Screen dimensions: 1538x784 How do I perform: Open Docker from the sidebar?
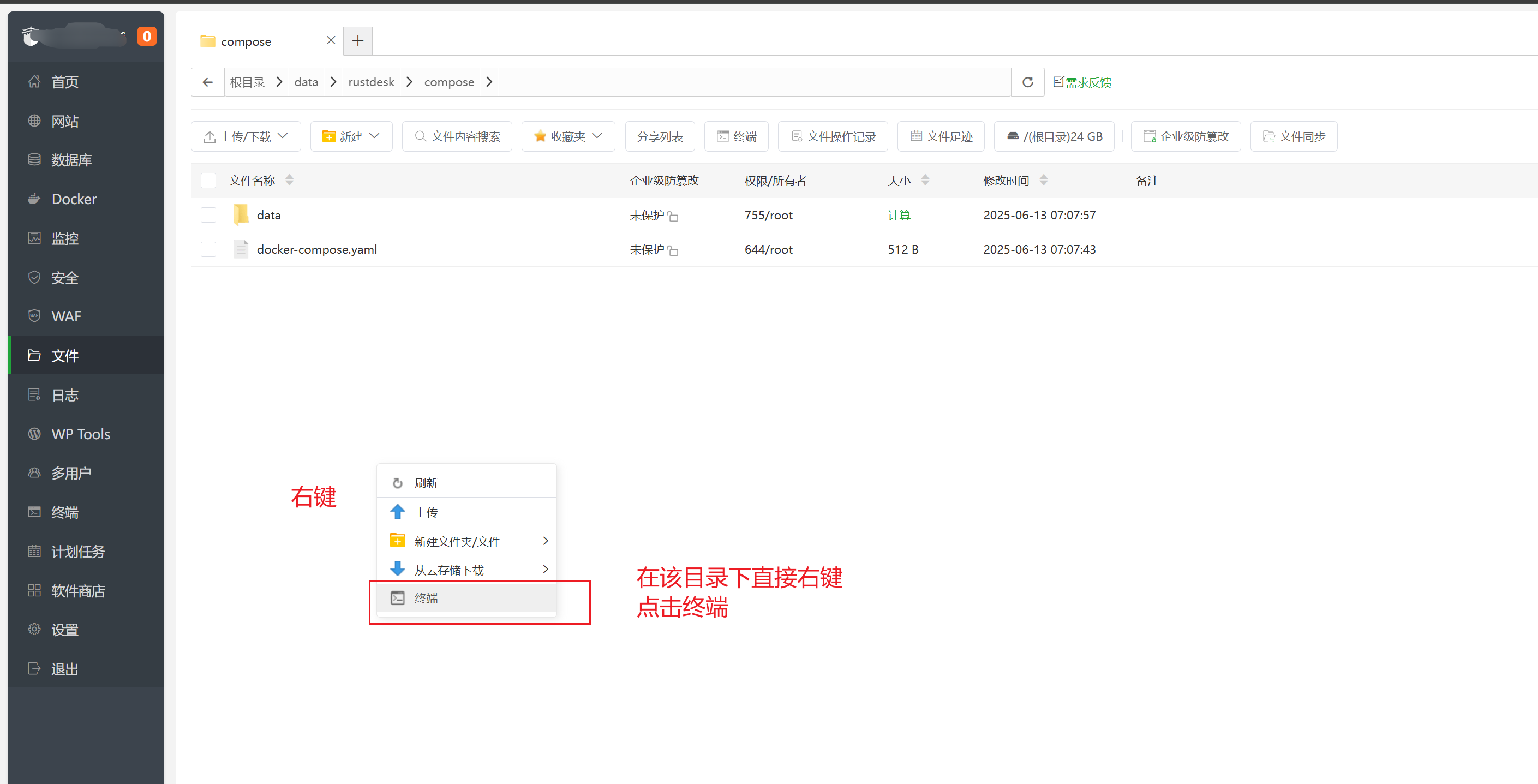74,199
